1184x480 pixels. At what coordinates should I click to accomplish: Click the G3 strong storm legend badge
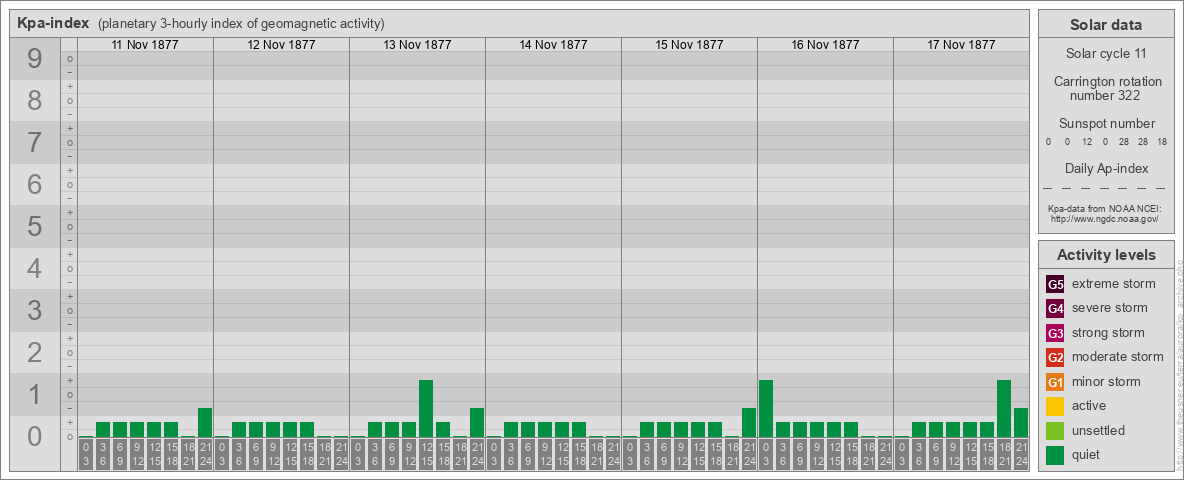coord(1055,333)
